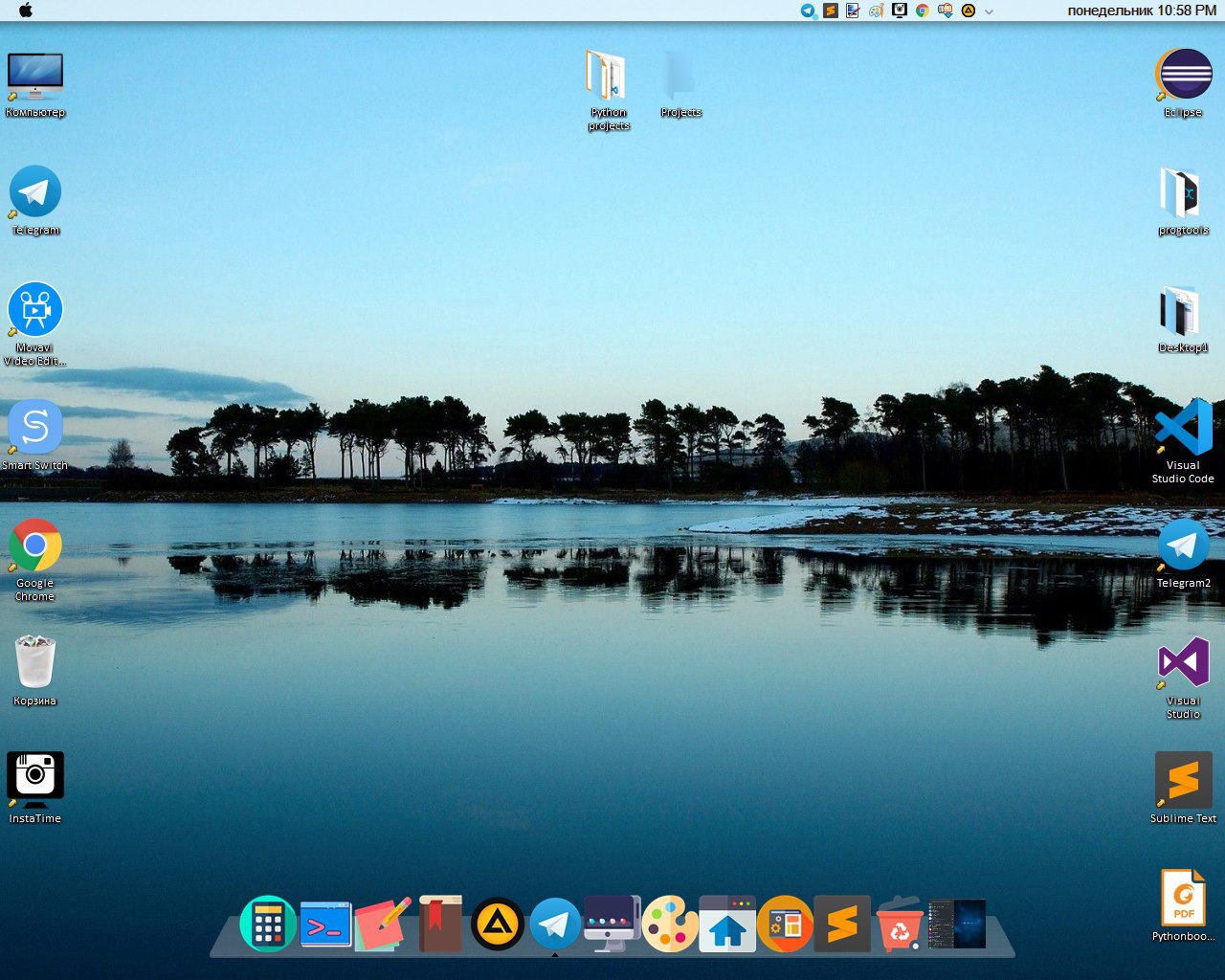Click the Apple logo menu
The image size is (1225, 980).
point(26,11)
